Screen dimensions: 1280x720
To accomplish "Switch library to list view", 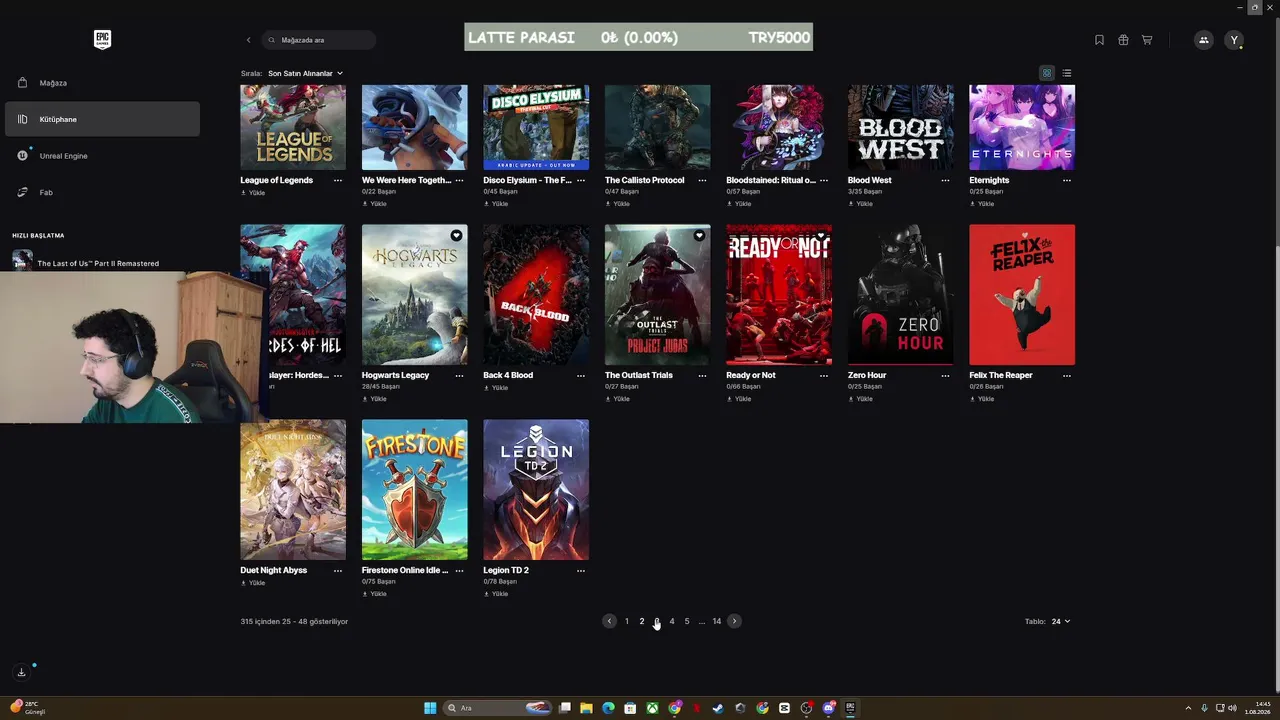I will tap(1067, 73).
